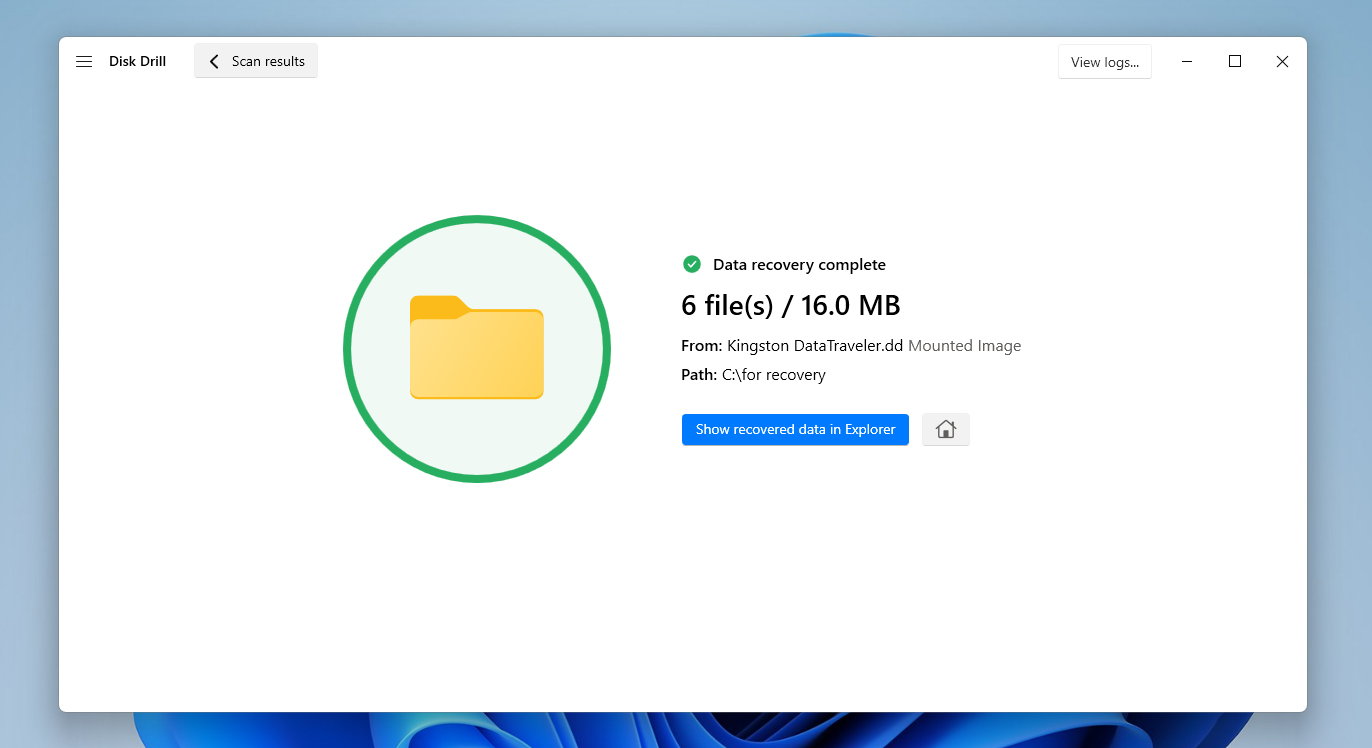Click the Scan results tab label
This screenshot has height=748, width=1372.
click(267, 61)
